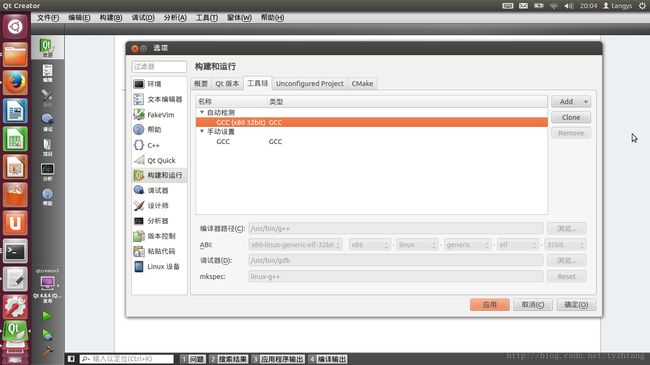Open the generic flavor dropdown
This screenshot has height=365, width=650.
point(467,245)
